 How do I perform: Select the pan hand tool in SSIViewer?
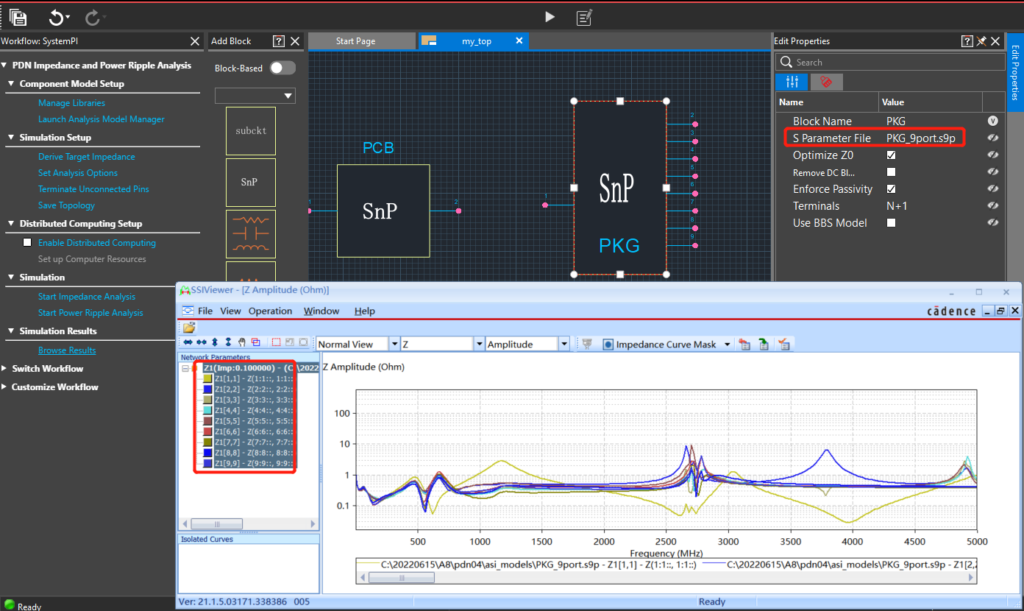(x=242, y=343)
